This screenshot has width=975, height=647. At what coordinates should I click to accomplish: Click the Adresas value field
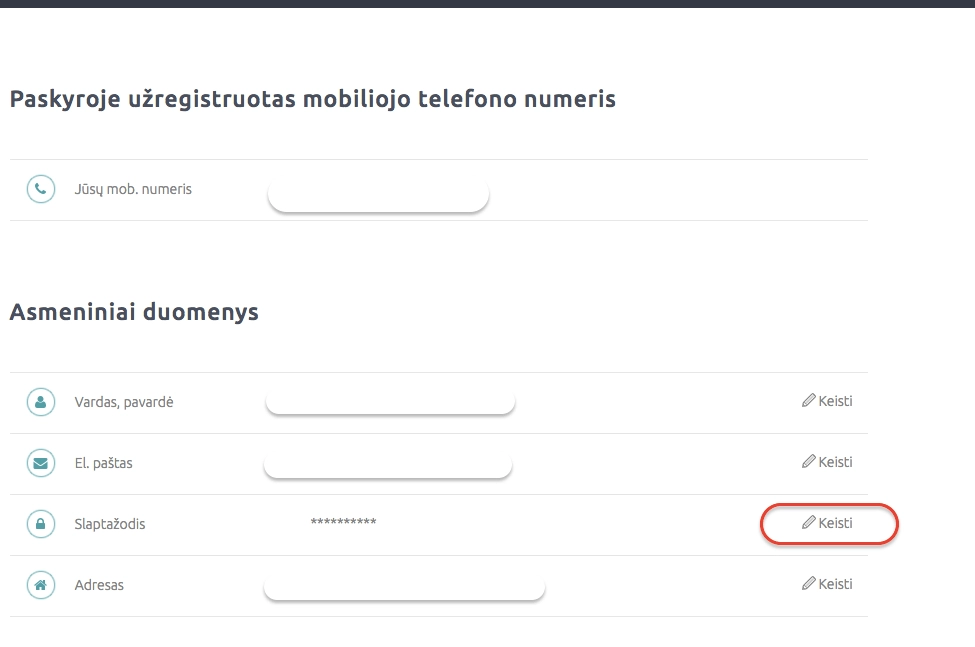404,587
